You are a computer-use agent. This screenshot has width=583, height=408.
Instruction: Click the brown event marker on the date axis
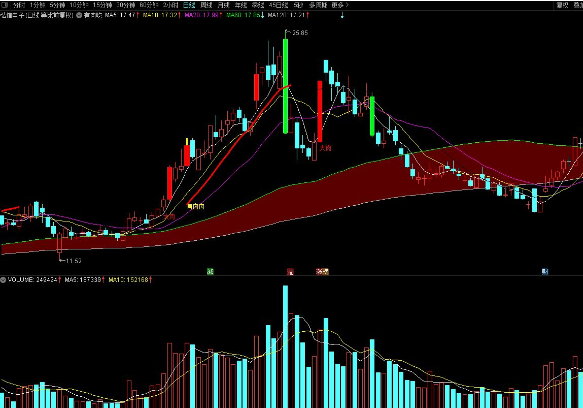point(322,272)
